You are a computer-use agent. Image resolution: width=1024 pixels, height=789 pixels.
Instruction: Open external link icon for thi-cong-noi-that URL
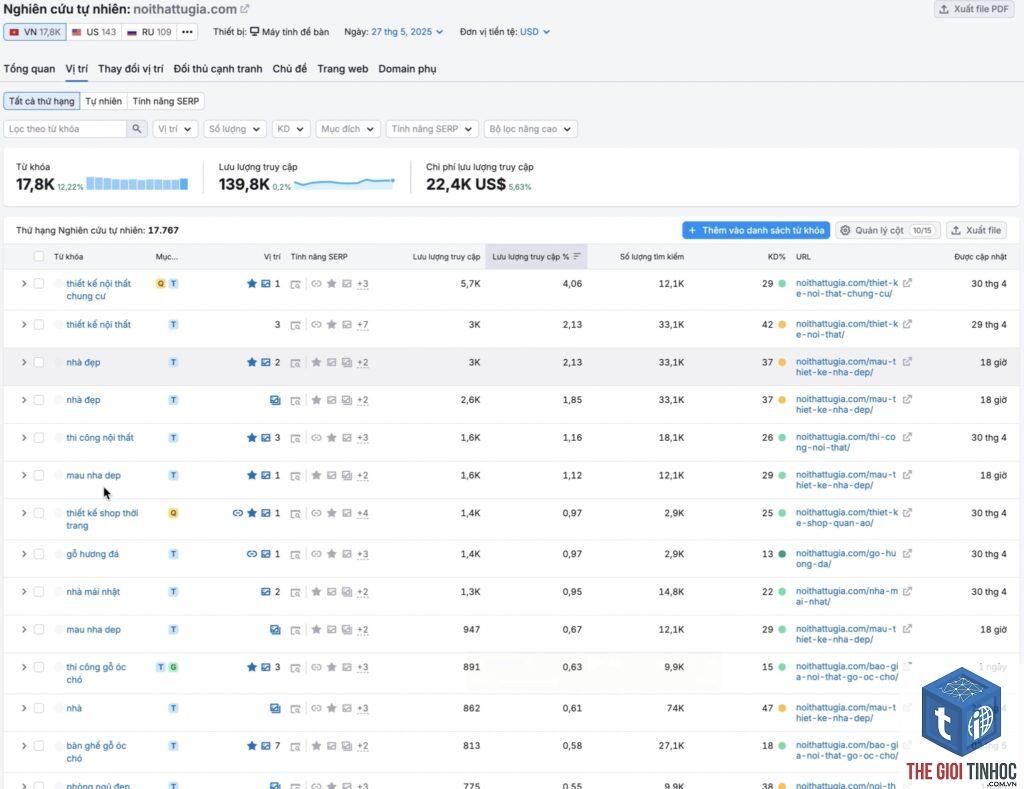click(907, 437)
